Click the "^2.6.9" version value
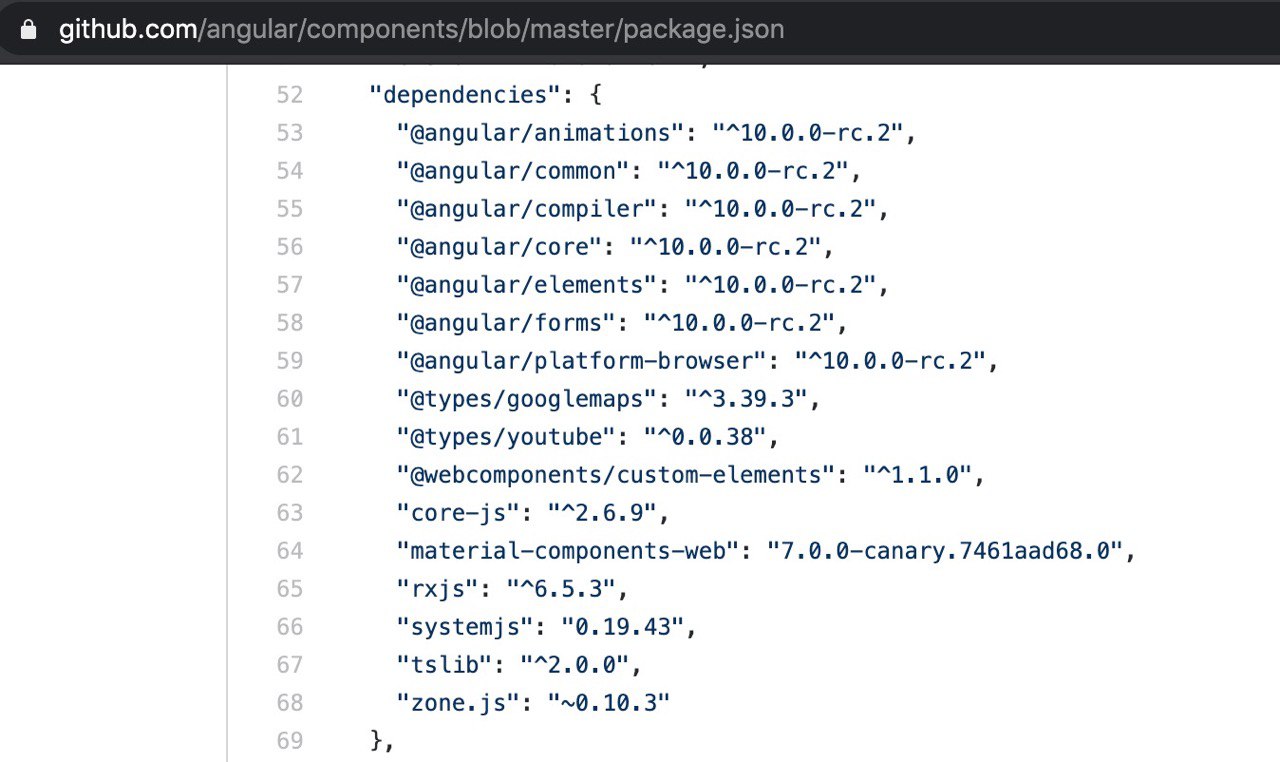The width and height of the screenshot is (1280, 762). 601,513
